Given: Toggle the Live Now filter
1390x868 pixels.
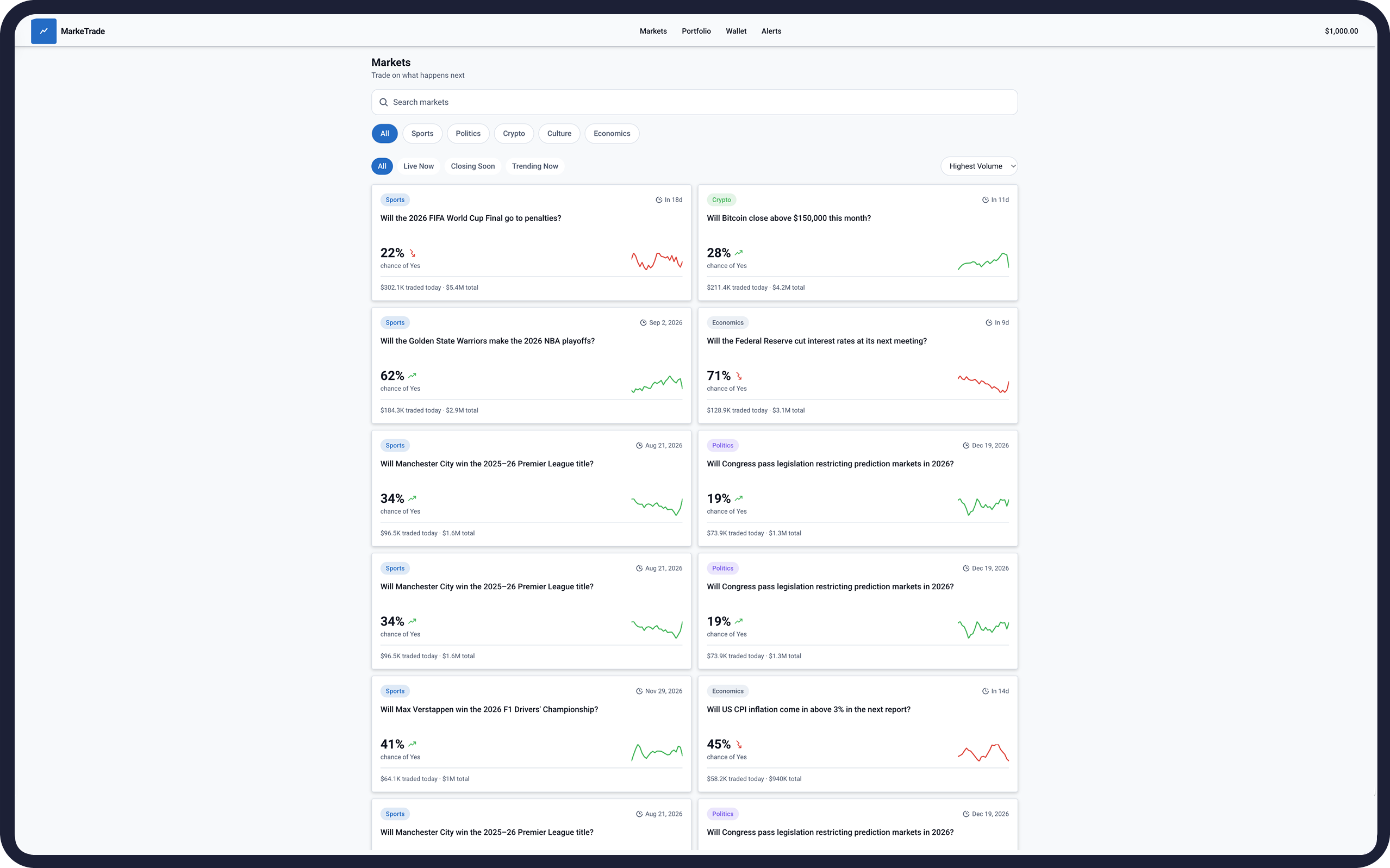Looking at the screenshot, I should pyautogui.click(x=419, y=166).
